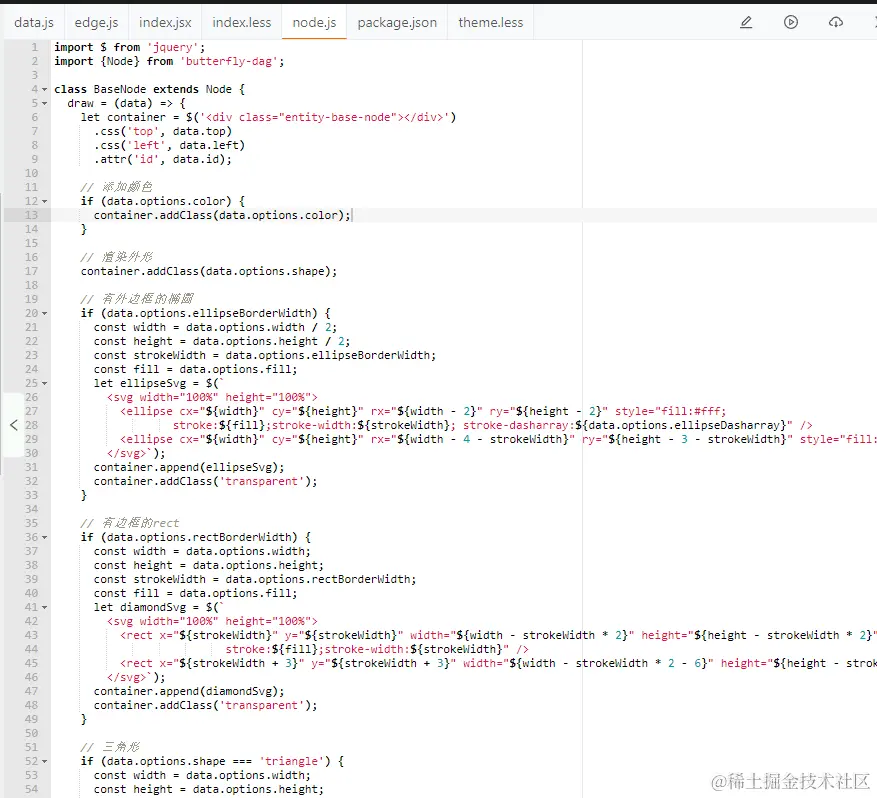The image size is (877, 798).
Task: Click the stroke-dasharray text on line 28
Action: 518,425
